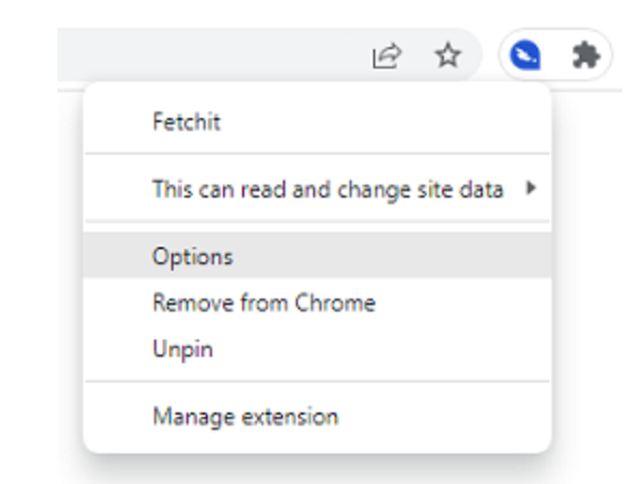Image resolution: width=641 pixels, height=484 pixels.
Task: Star the current page in the omnibox
Action: click(448, 56)
